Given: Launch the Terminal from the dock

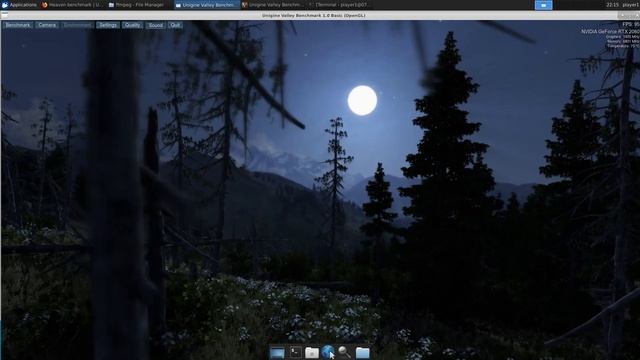Looking at the screenshot, I should pos(296,352).
